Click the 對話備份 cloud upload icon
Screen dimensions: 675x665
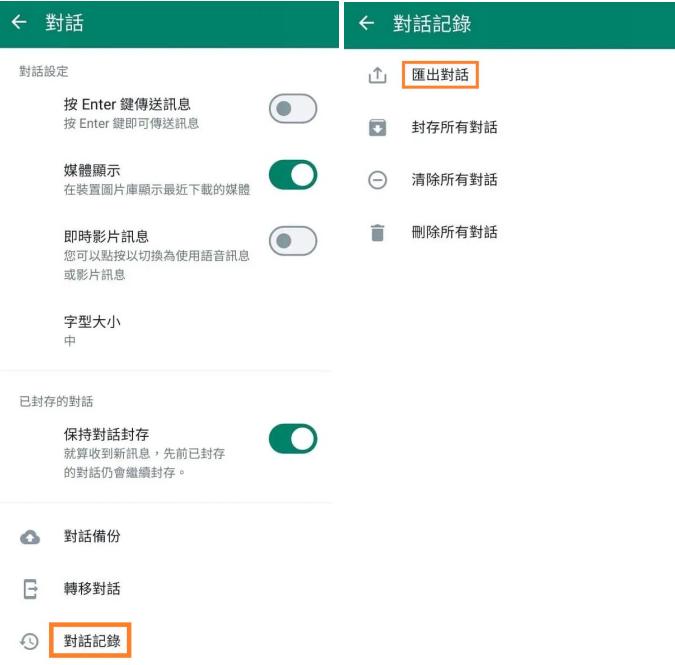tap(30, 537)
